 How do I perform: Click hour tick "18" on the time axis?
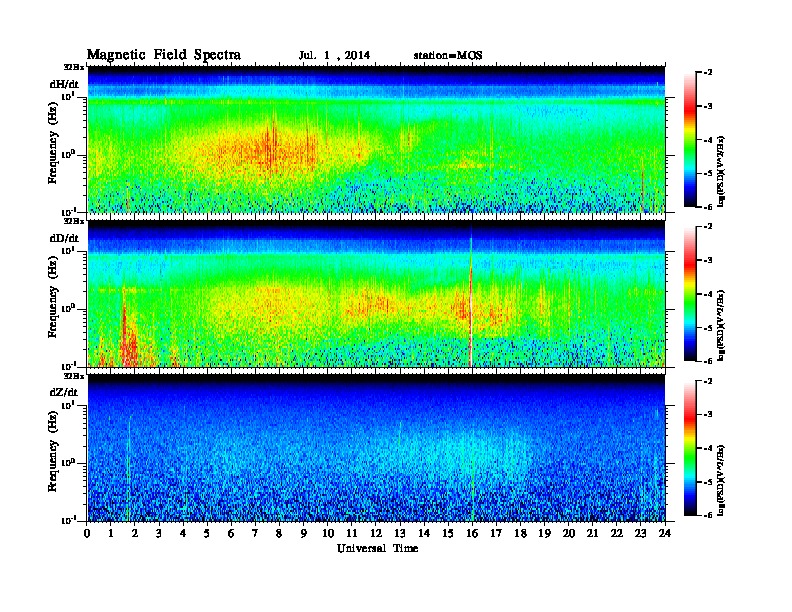coord(521,534)
